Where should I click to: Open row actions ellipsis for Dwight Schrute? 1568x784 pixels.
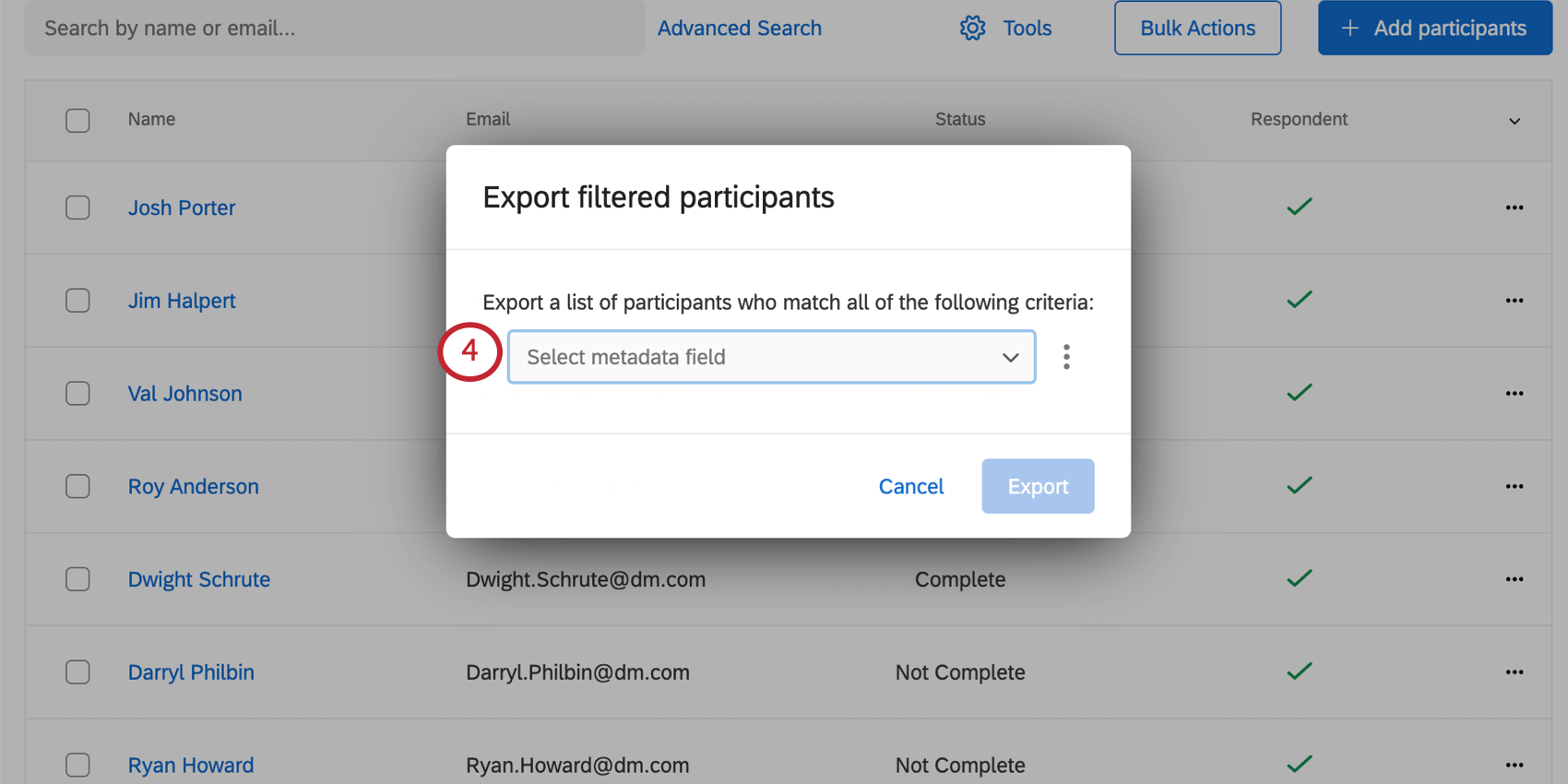[x=1514, y=579]
